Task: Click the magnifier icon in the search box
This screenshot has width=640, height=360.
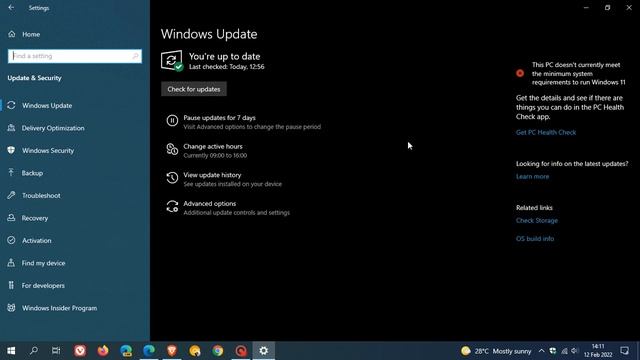Action: (135, 56)
